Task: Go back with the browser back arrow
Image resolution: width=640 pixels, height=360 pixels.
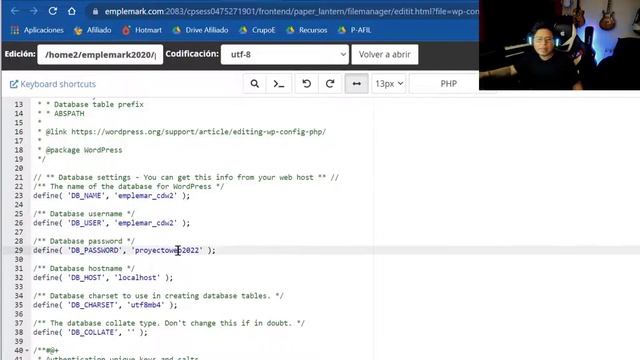Action: pyautogui.click(x=15, y=11)
